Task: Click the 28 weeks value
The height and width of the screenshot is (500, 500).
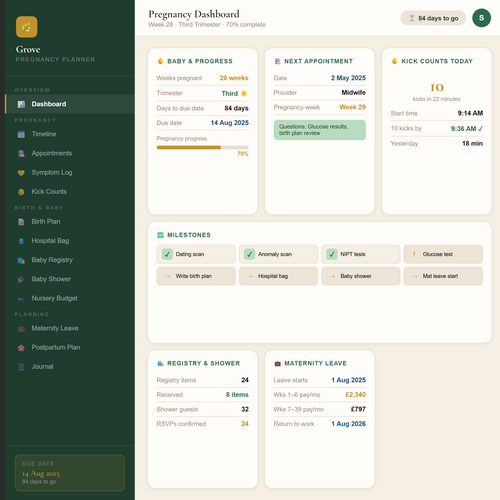Action: coord(234,78)
